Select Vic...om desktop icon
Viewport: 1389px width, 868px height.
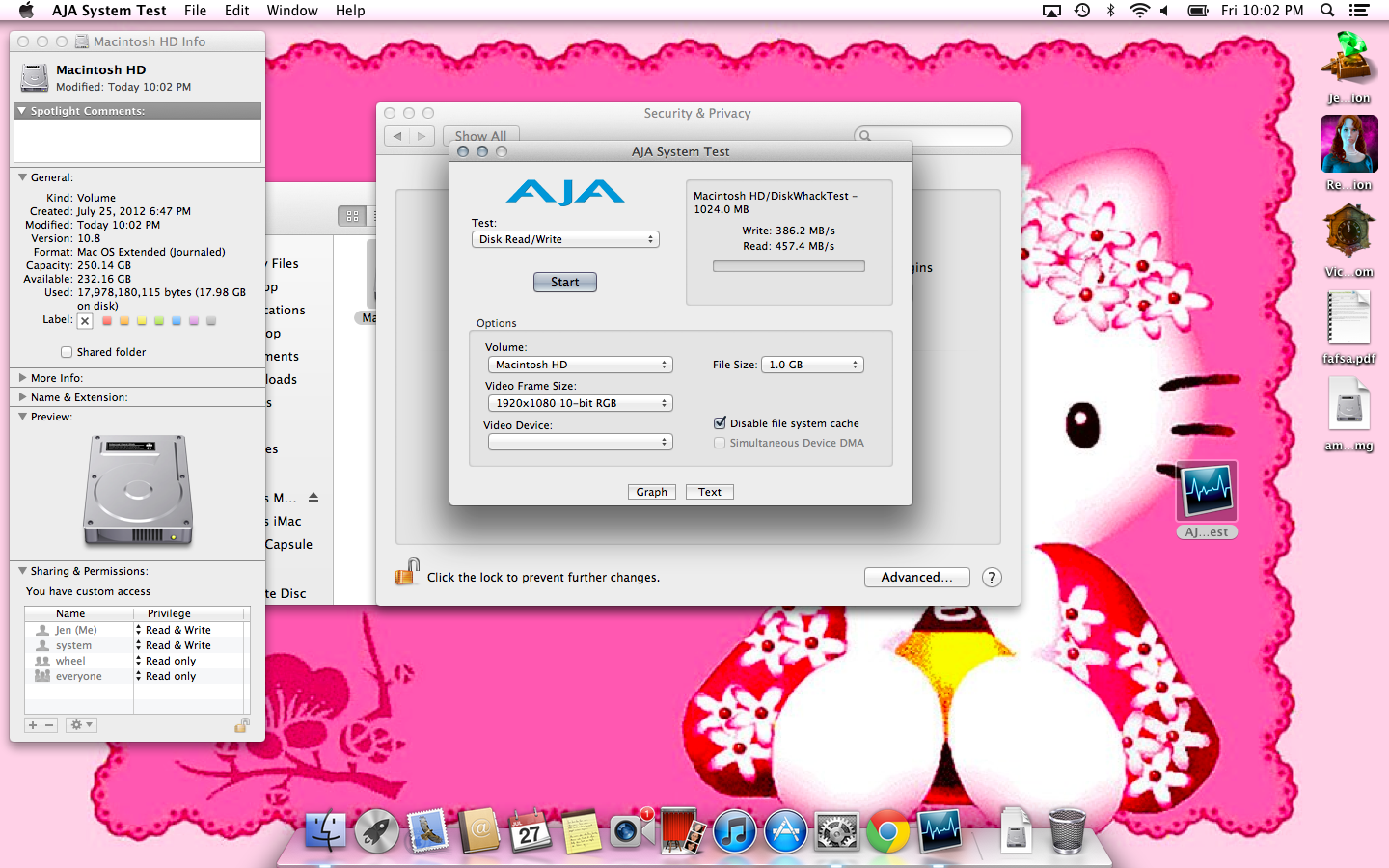coord(1348,241)
